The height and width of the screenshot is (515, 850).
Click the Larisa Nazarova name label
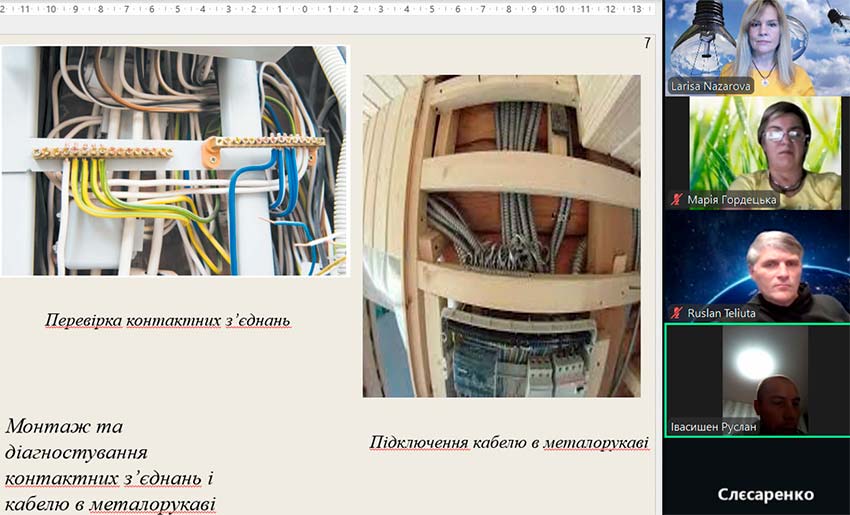(x=711, y=87)
